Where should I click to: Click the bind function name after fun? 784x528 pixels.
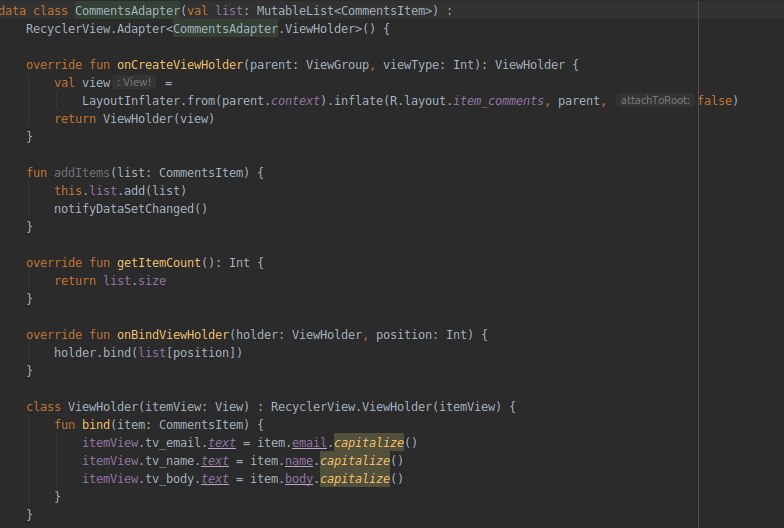(96, 424)
